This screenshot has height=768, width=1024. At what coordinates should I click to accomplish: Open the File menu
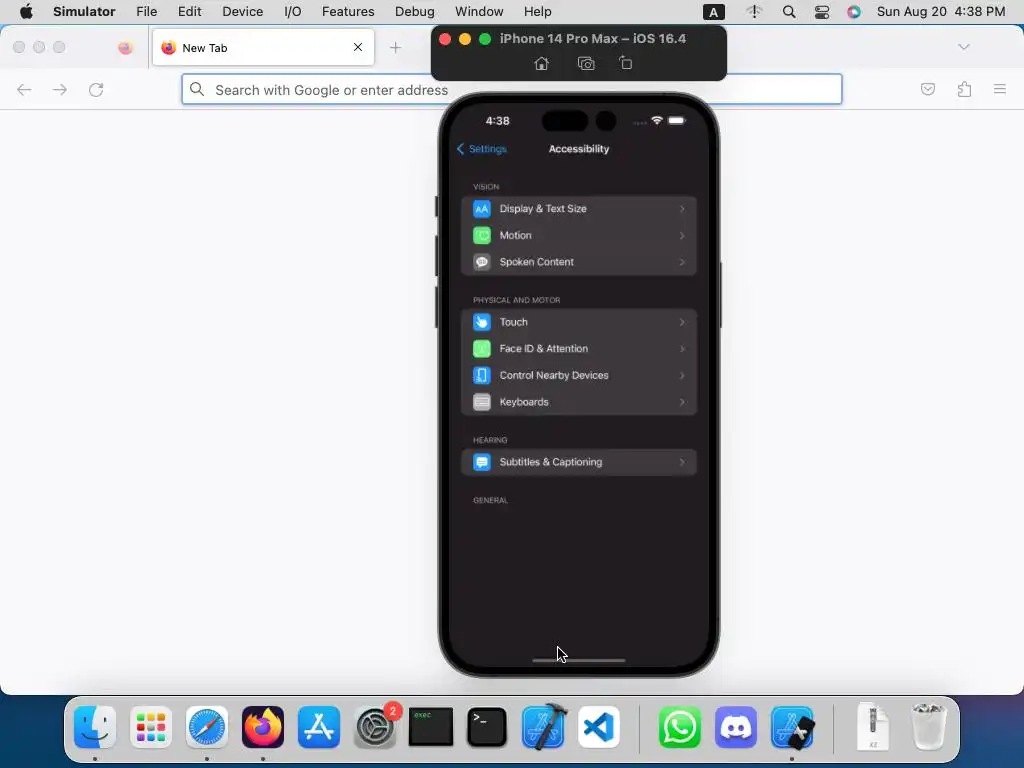[146, 12]
